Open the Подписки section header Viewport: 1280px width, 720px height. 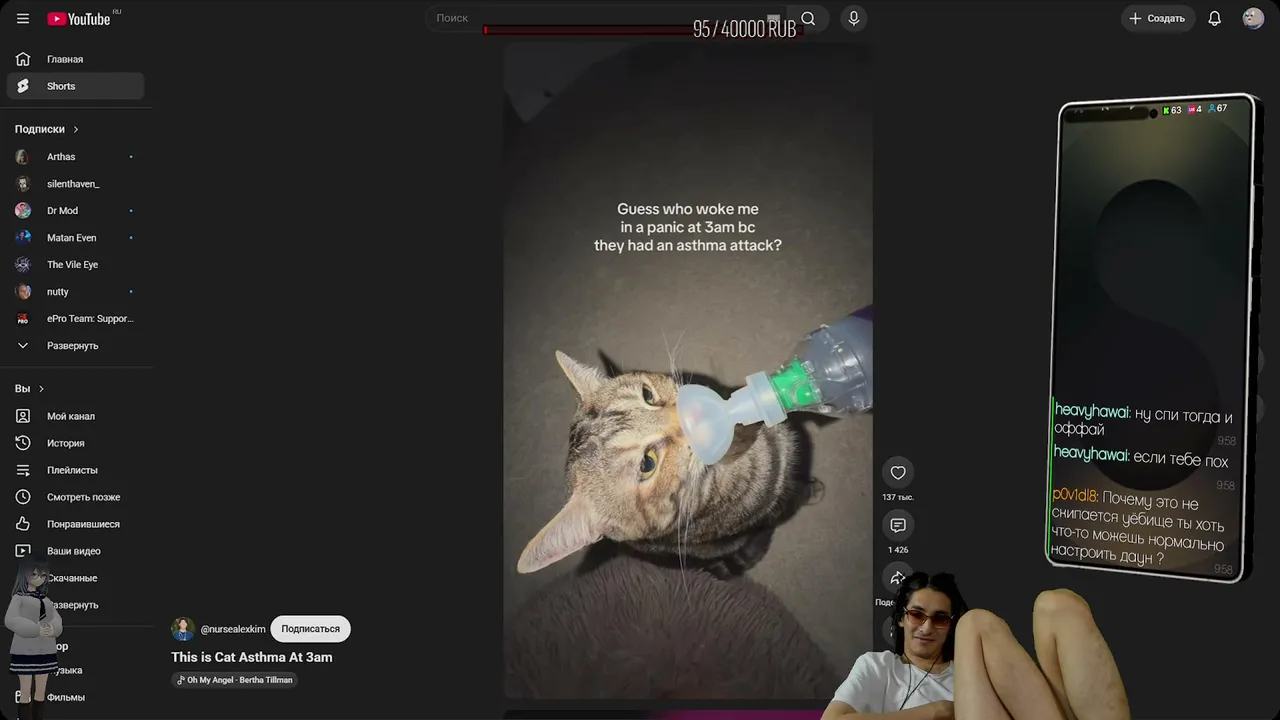click(47, 129)
